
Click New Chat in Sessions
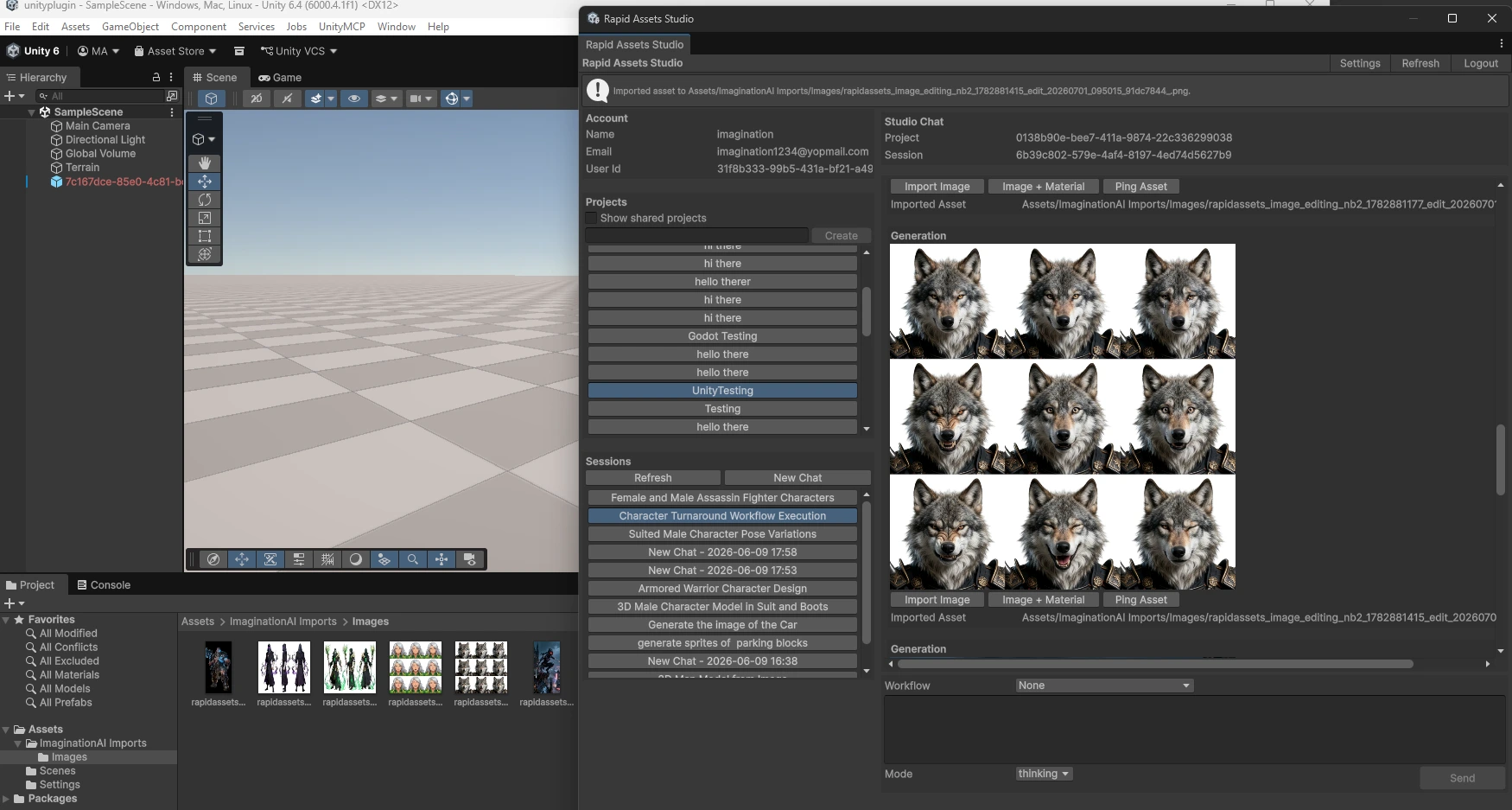coord(797,478)
